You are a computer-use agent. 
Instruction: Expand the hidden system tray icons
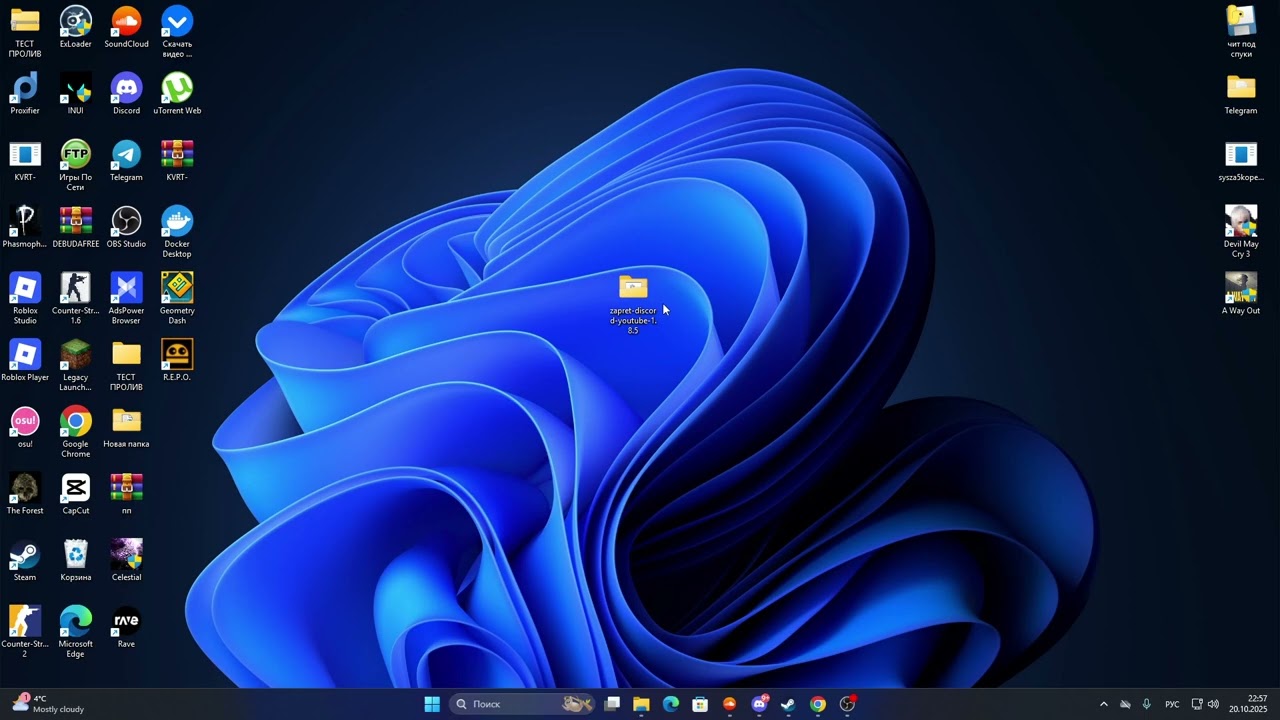tap(1104, 704)
